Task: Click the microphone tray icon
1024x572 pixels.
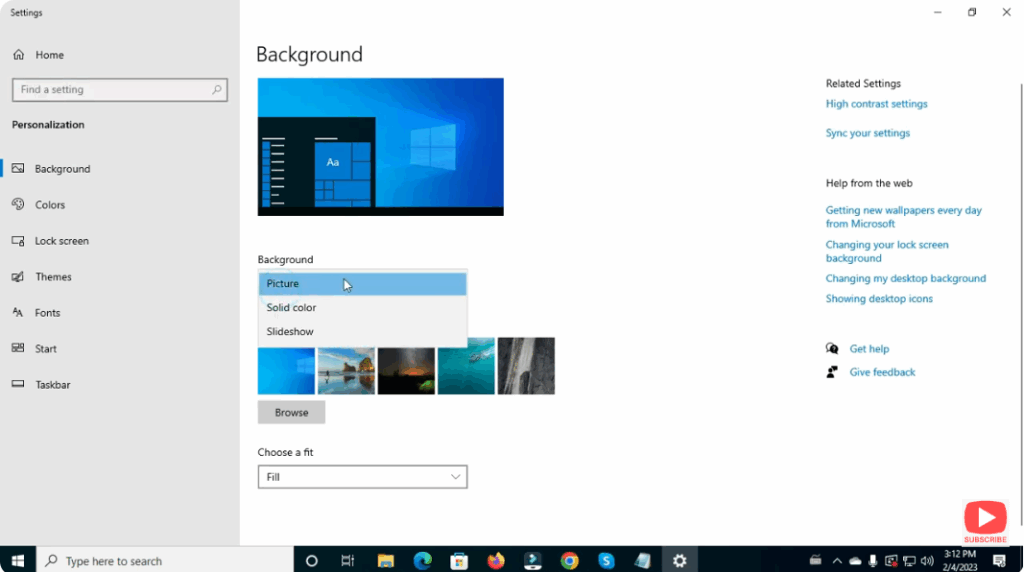Action: [x=873, y=560]
